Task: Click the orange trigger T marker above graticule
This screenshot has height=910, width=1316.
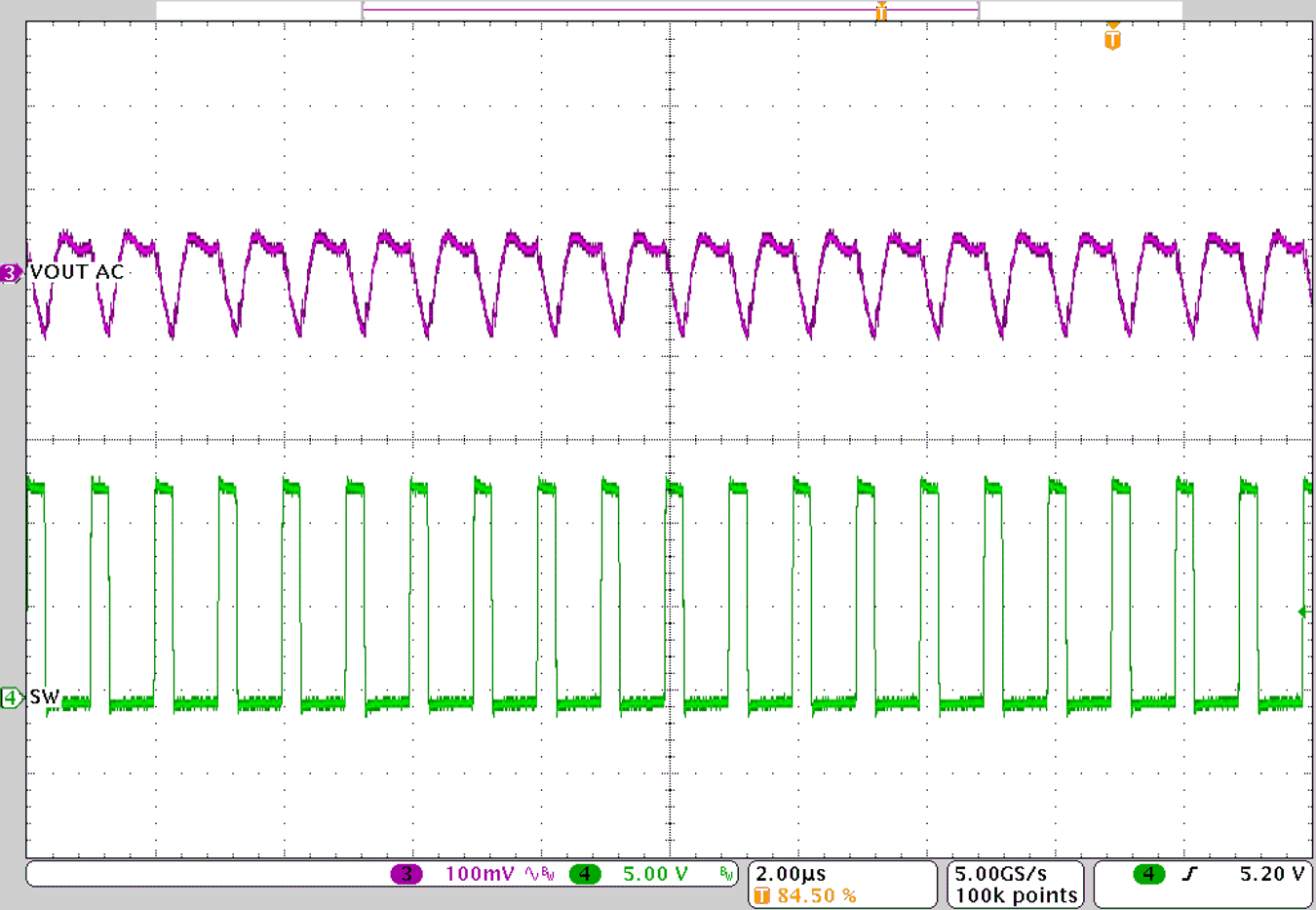Action: coord(1110,41)
